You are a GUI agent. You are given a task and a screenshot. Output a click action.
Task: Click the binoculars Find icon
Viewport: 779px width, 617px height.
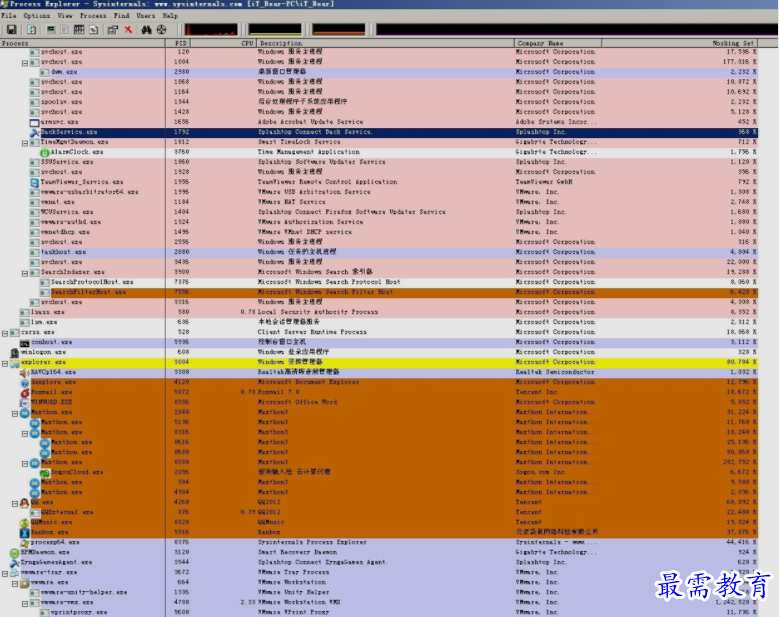point(146,30)
